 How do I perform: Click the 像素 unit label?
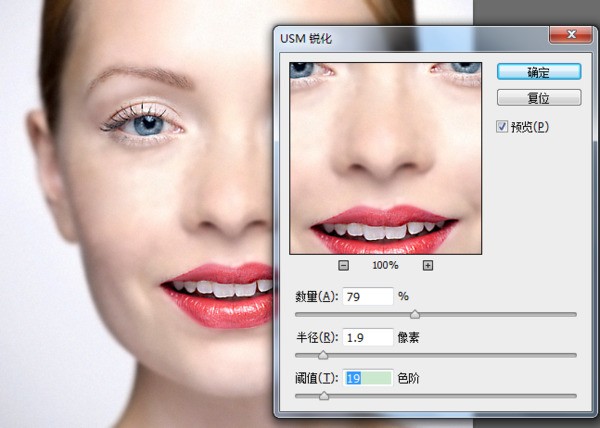tap(408, 338)
